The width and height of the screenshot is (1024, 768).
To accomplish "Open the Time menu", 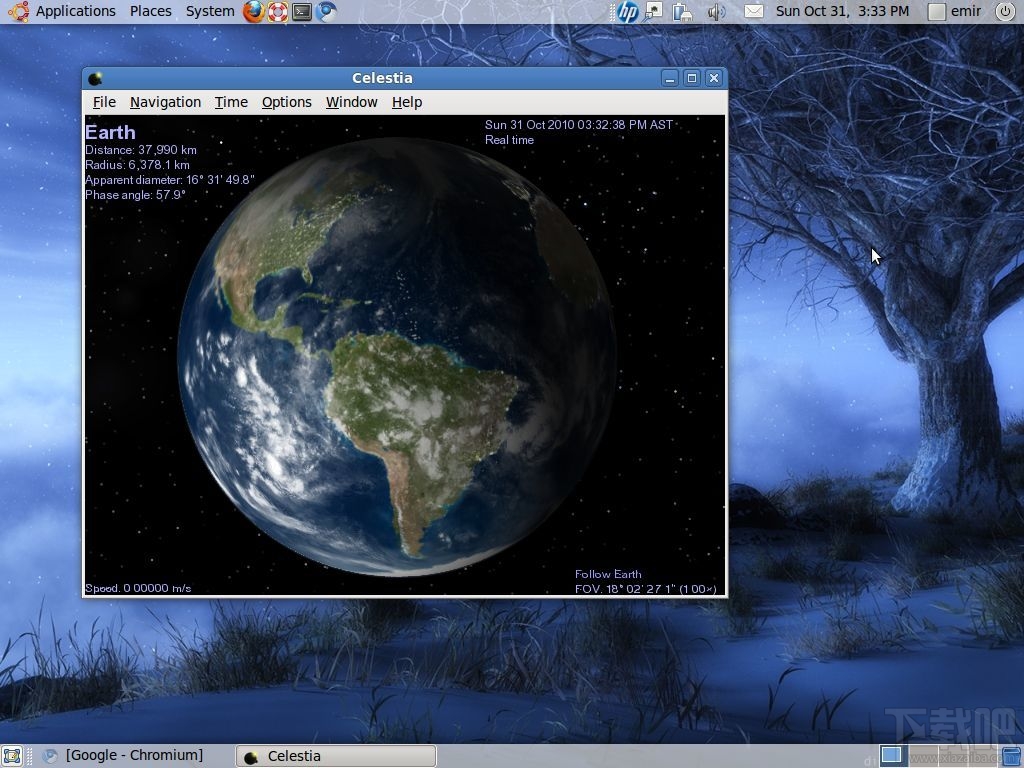I will coord(231,102).
